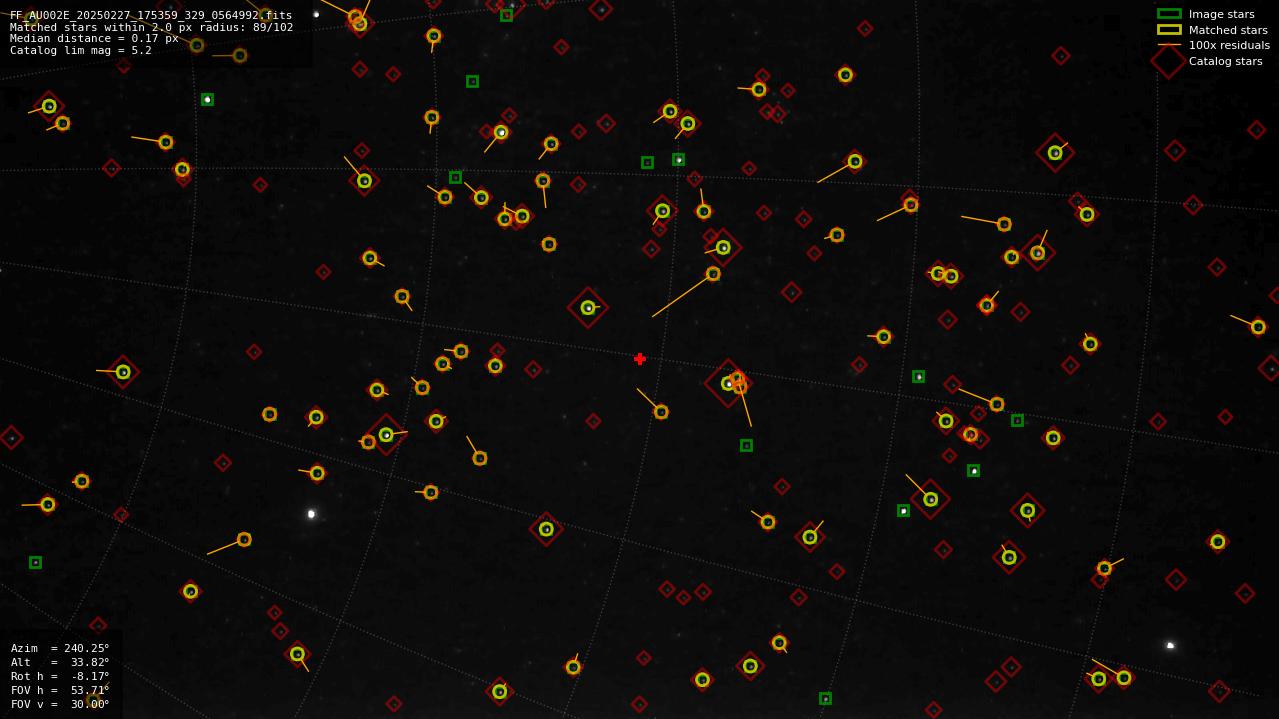Click the 'FOV v = 30.00°' readout

click(60, 704)
